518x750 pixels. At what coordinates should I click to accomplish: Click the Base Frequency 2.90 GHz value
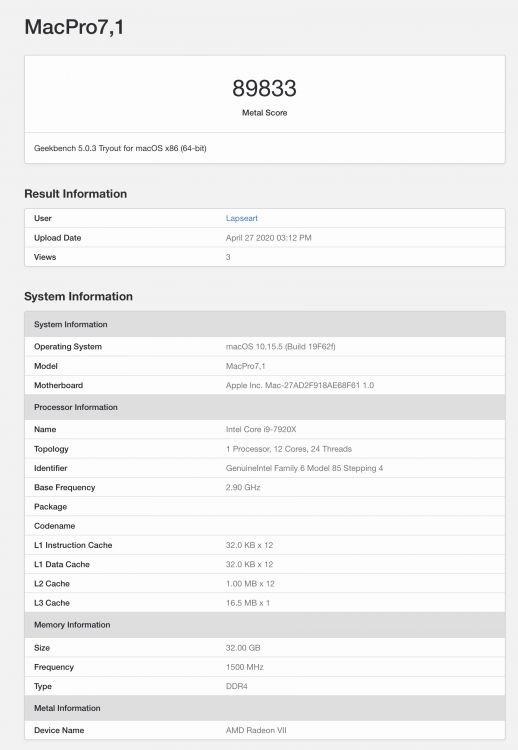click(x=243, y=487)
